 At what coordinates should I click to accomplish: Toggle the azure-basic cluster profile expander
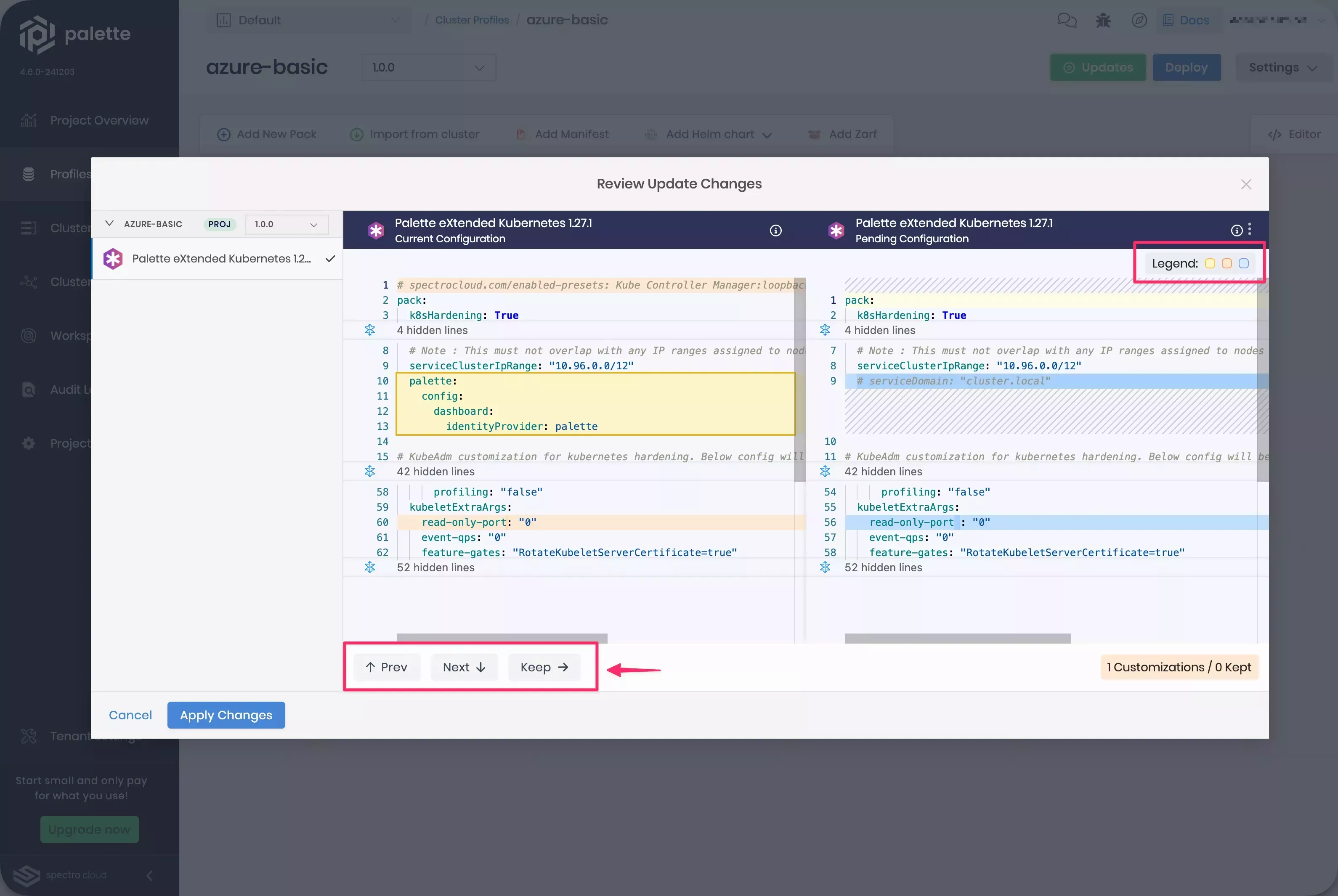coord(109,224)
